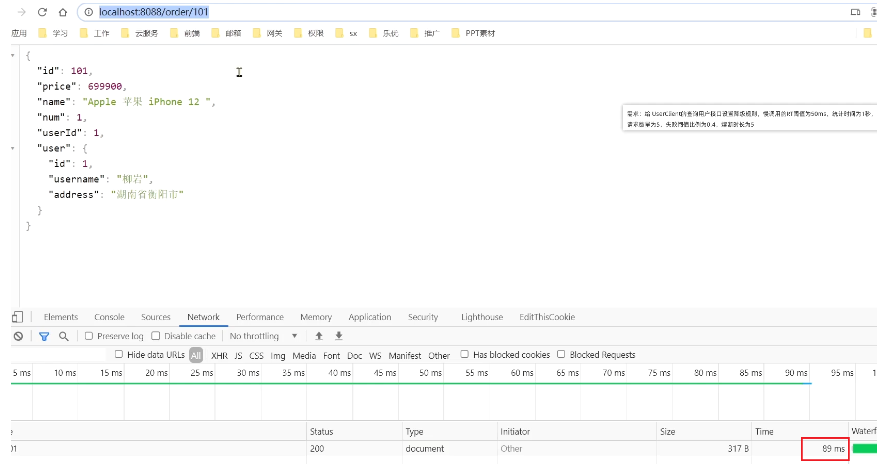Click the clear network log icon

coord(18,337)
